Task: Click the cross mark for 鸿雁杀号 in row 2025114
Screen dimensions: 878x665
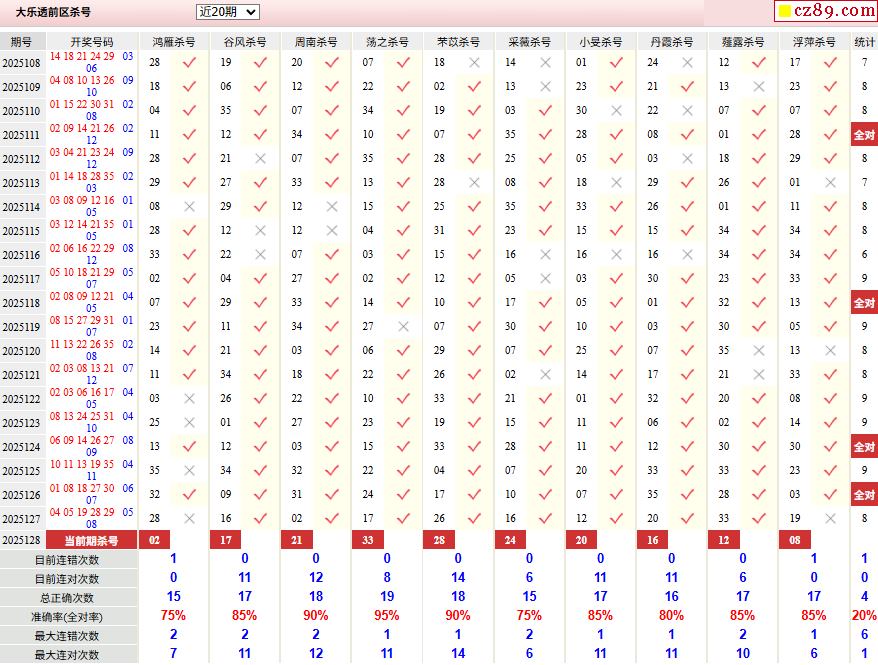Action: pyautogui.click(x=189, y=207)
